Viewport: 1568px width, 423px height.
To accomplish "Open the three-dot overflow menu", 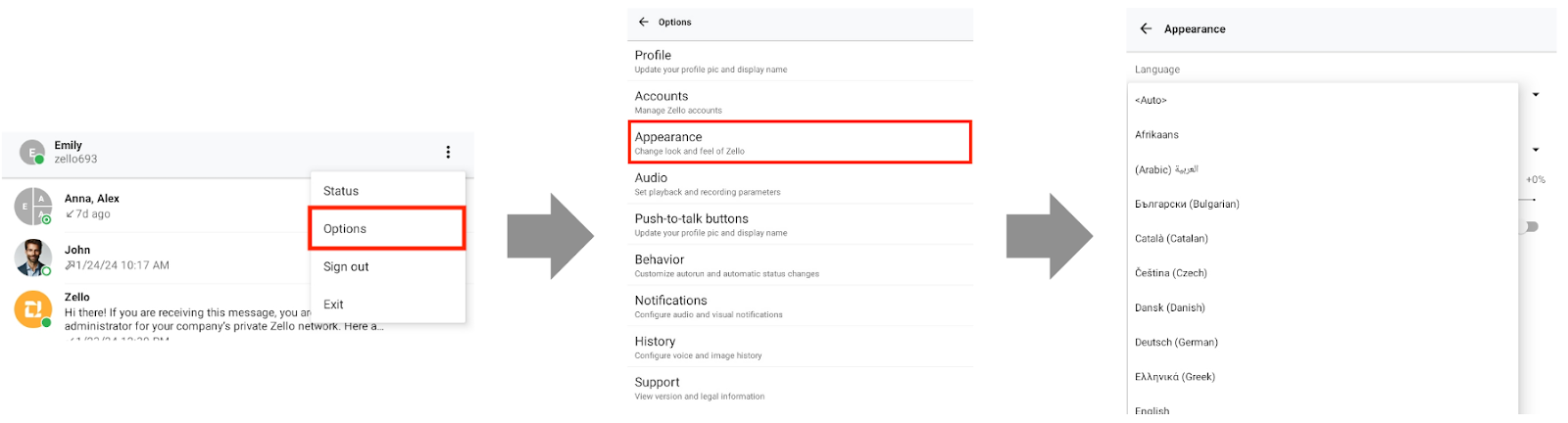I will click(448, 152).
